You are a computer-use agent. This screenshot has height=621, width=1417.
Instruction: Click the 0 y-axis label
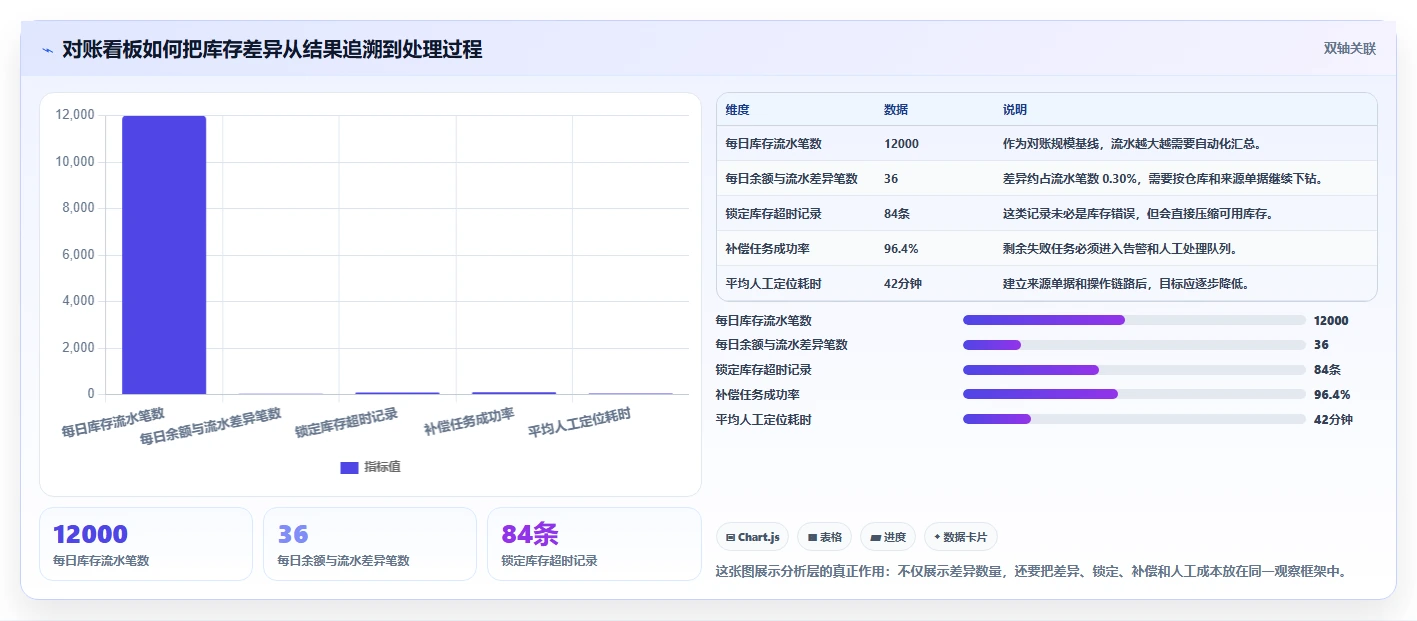point(91,394)
